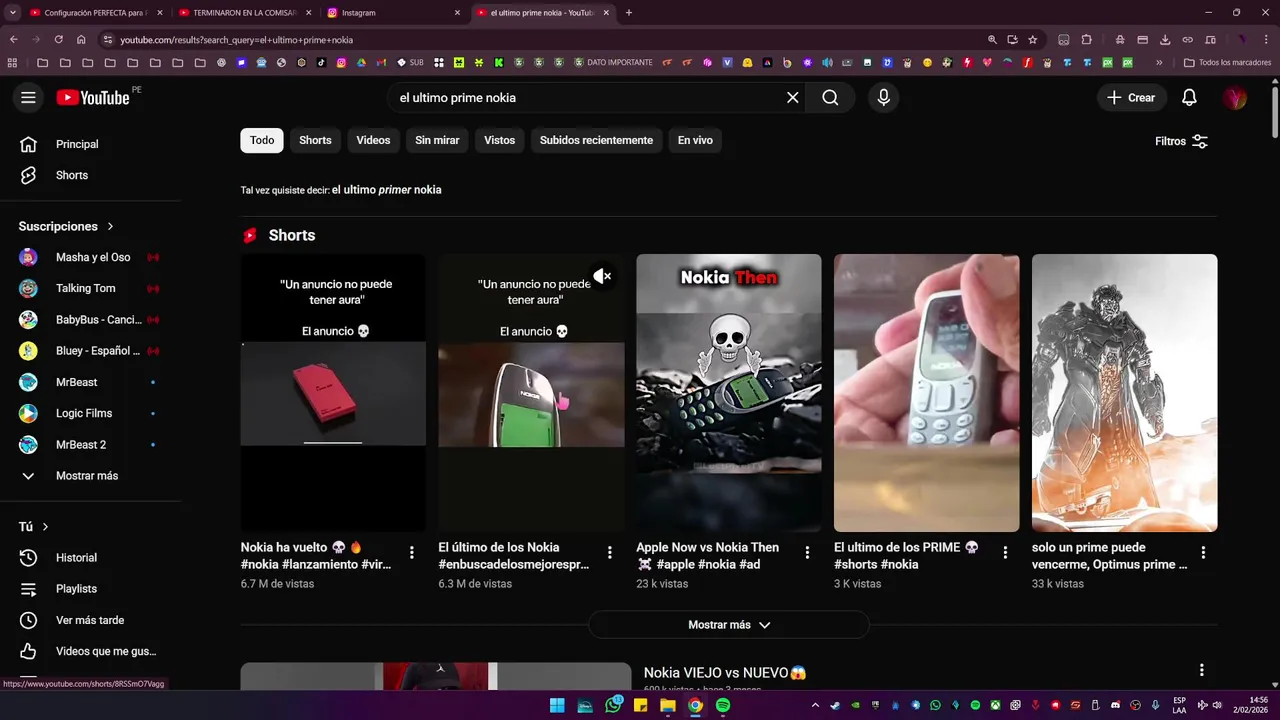This screenshot has height=720, width=1280.
Task: Click the Crear button
Action: coord(1131,98)
